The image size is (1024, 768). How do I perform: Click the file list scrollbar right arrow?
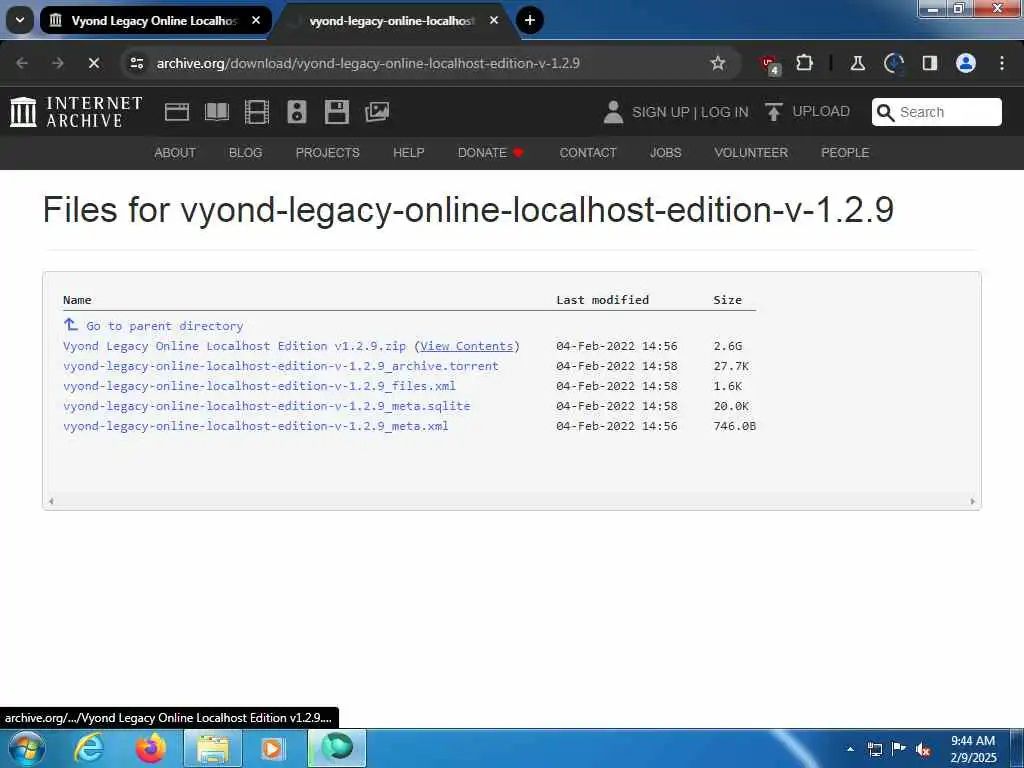972,502
